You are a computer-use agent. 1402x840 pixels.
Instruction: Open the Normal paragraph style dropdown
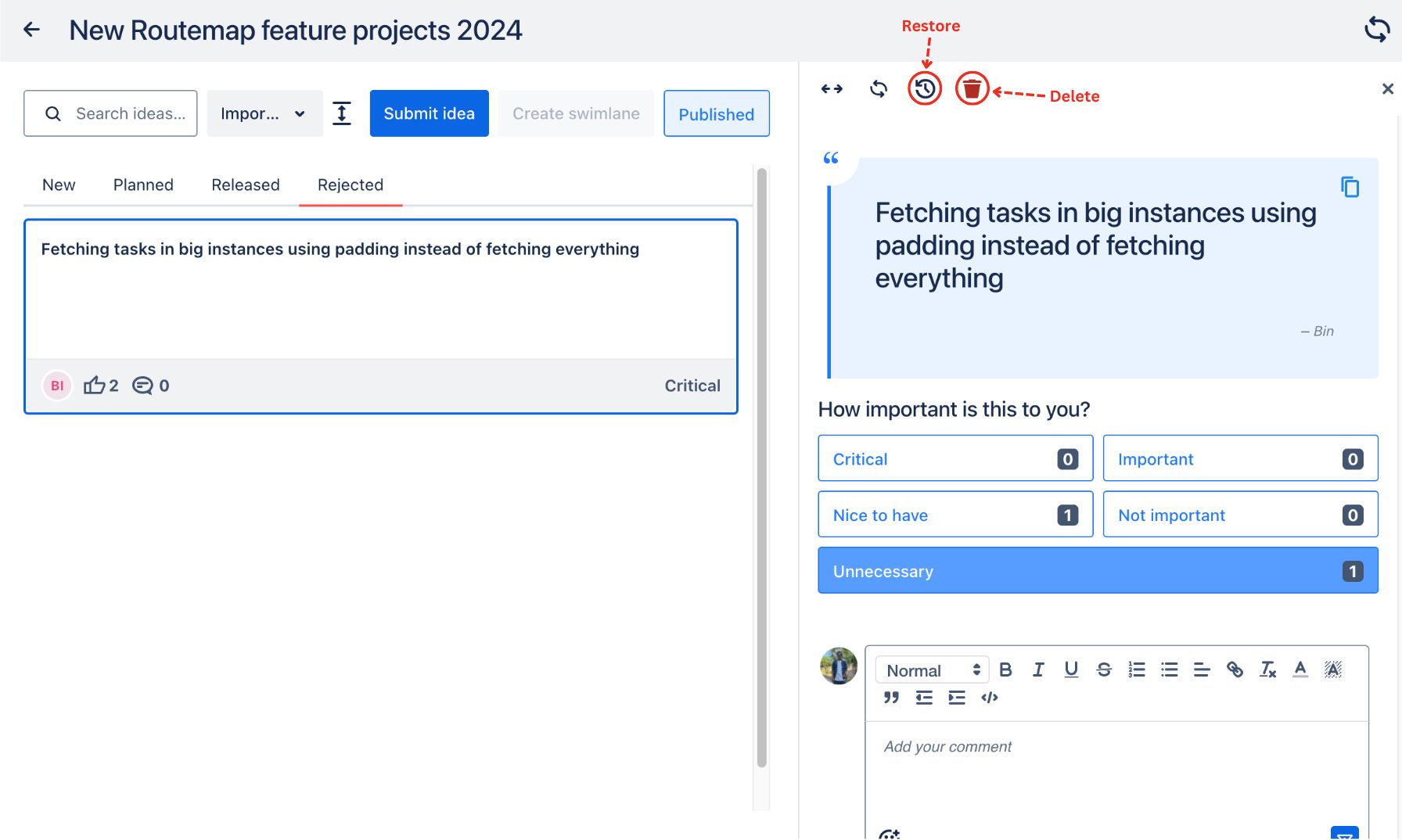click(931, 669)
